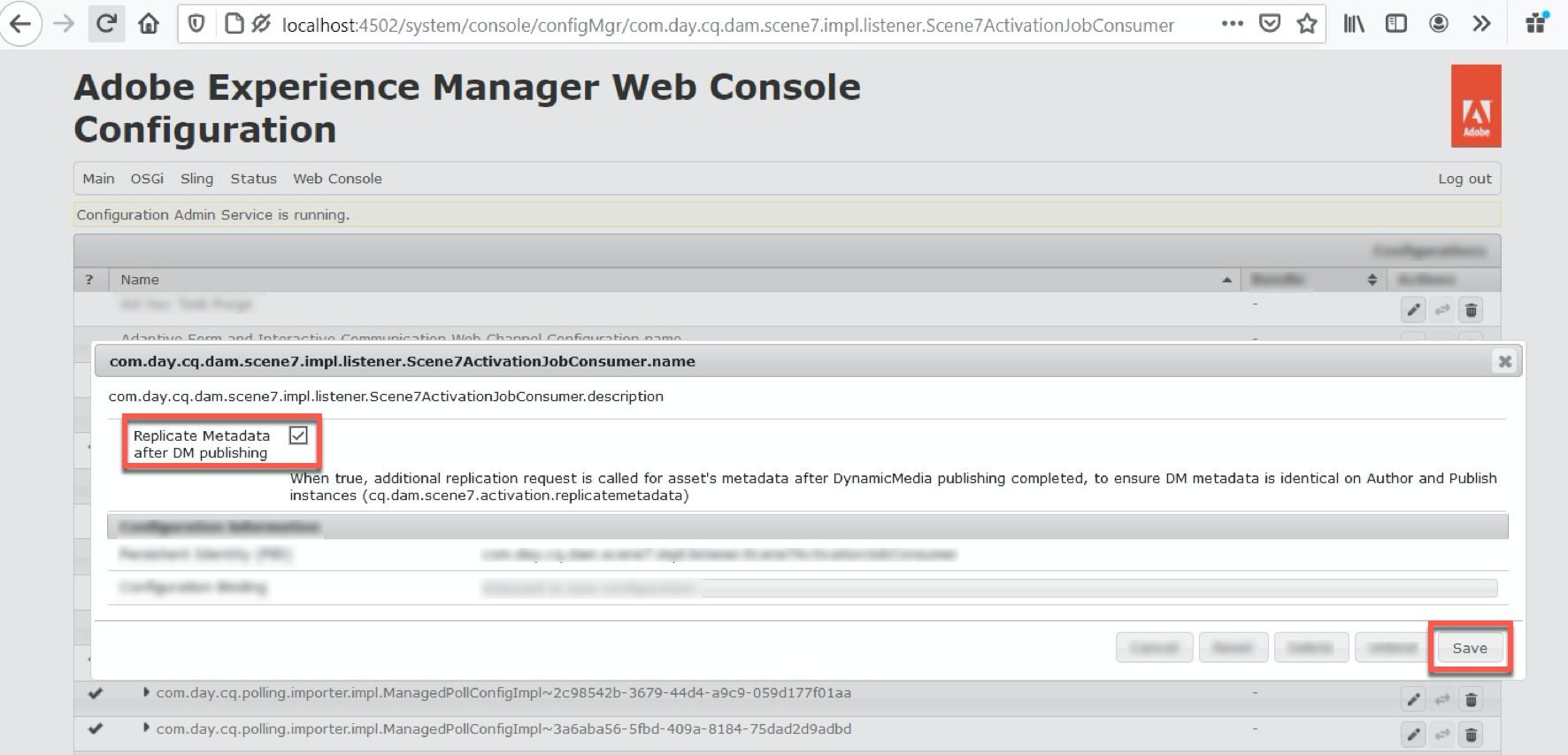The image size is (1568, 755).
Task: Click the pencil icon in the top table row
Action: pos(1413,310)
